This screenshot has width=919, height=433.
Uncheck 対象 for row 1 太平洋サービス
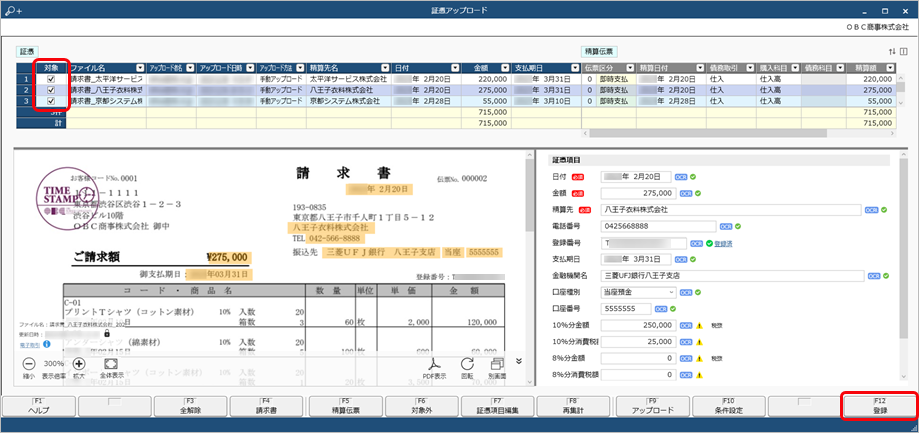(51, 79)
